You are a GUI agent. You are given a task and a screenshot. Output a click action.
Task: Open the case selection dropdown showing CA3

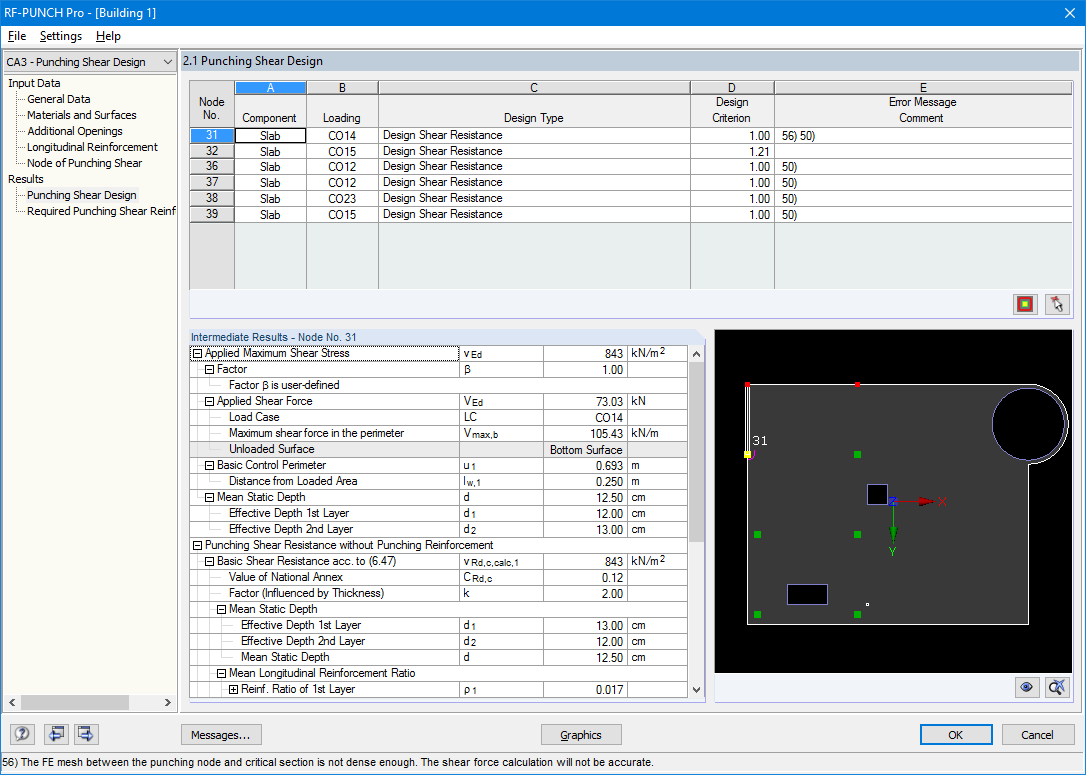coord(168,61)
